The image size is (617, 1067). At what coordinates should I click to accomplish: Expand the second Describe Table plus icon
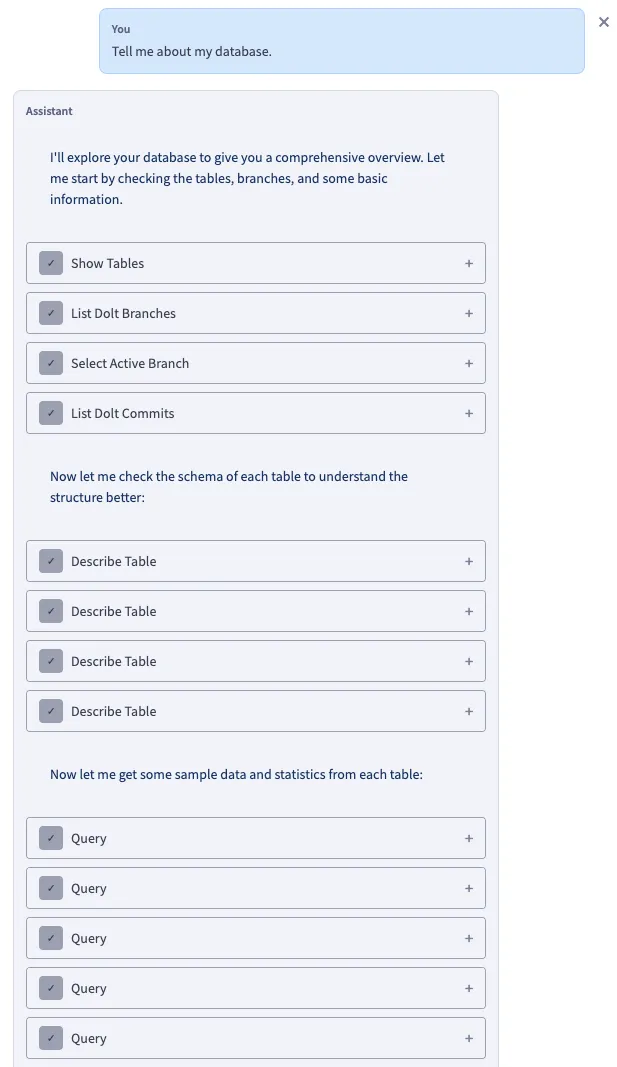pyautogui.click(x=469, y=611)
